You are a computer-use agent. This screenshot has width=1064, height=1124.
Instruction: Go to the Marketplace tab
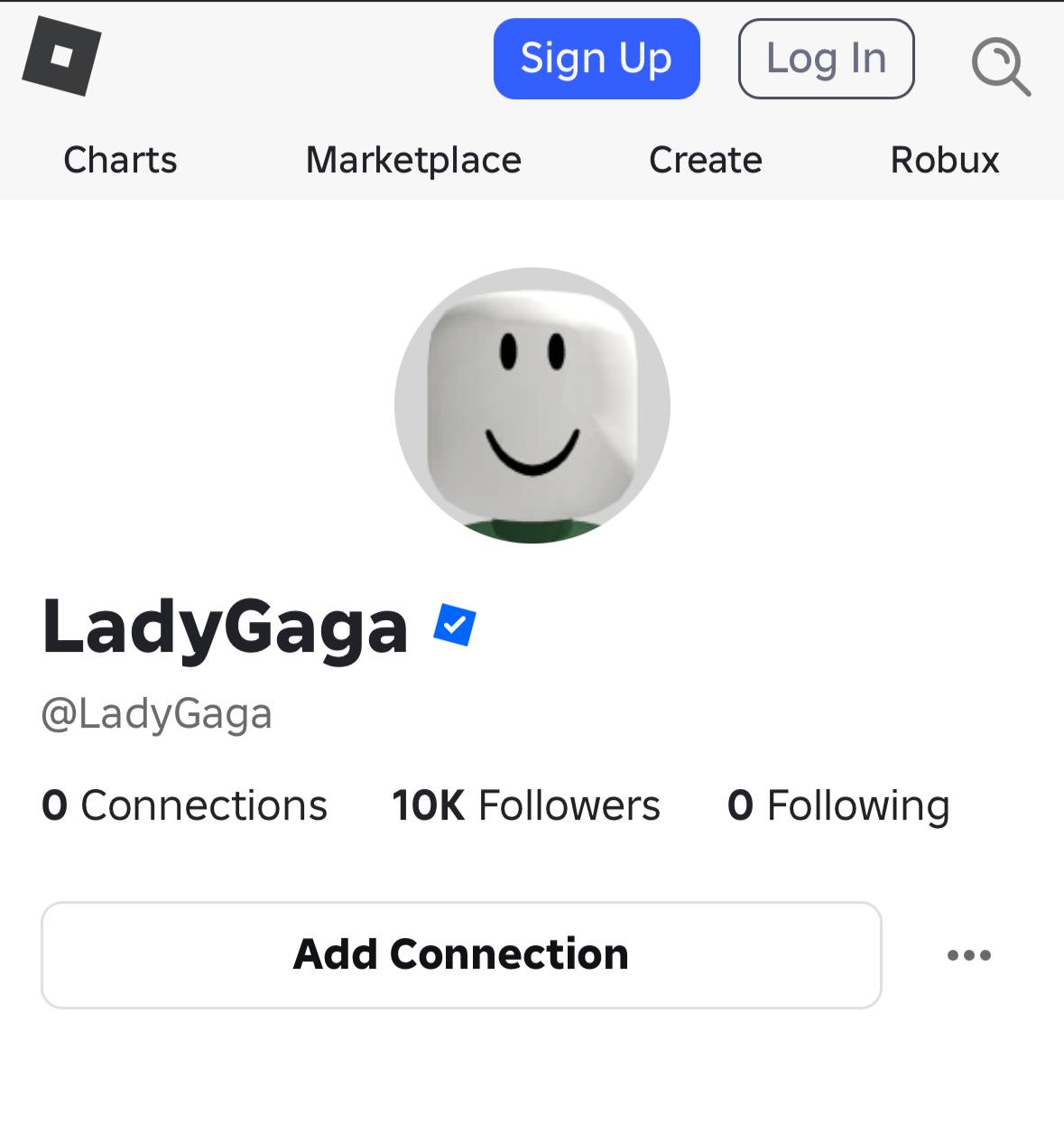413,160
